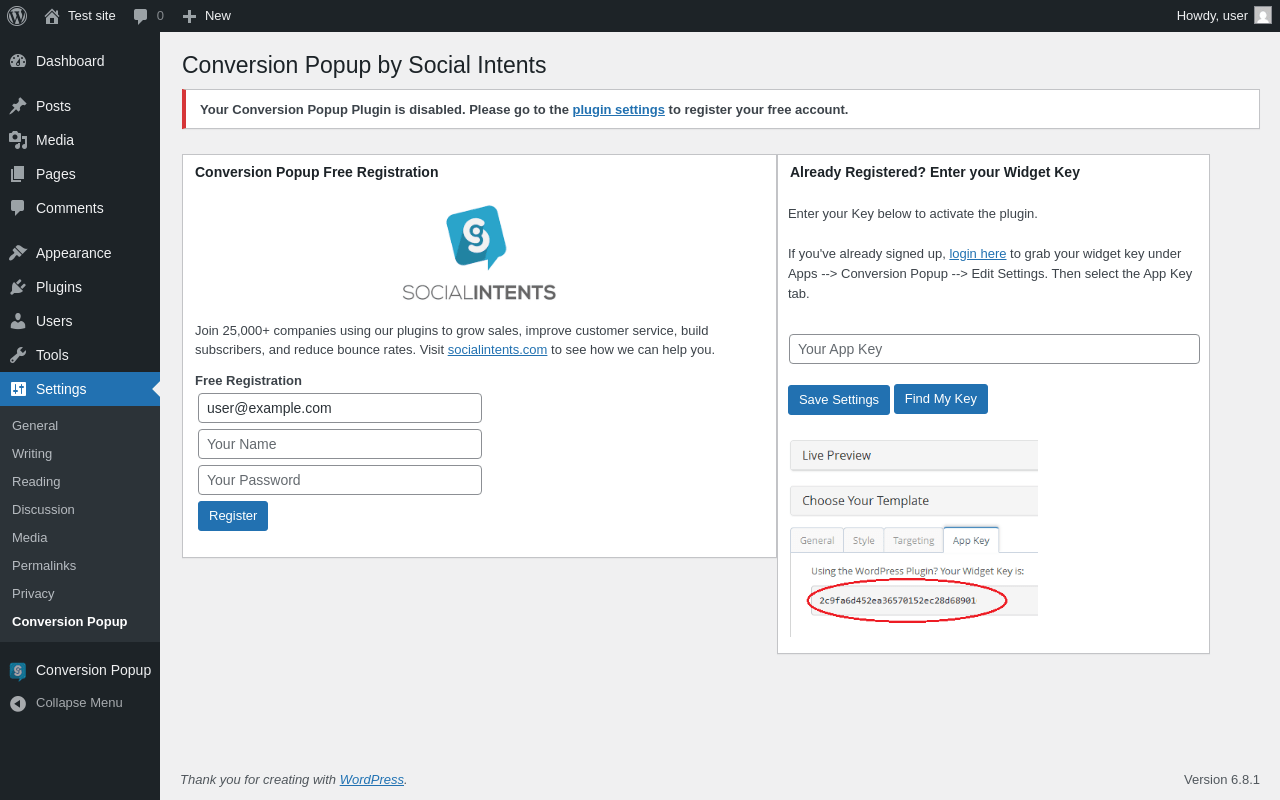Open Permalinks settings submenu item
Image resolution: width=1280 pixels, height=800 pixels.
coord(44,565)
